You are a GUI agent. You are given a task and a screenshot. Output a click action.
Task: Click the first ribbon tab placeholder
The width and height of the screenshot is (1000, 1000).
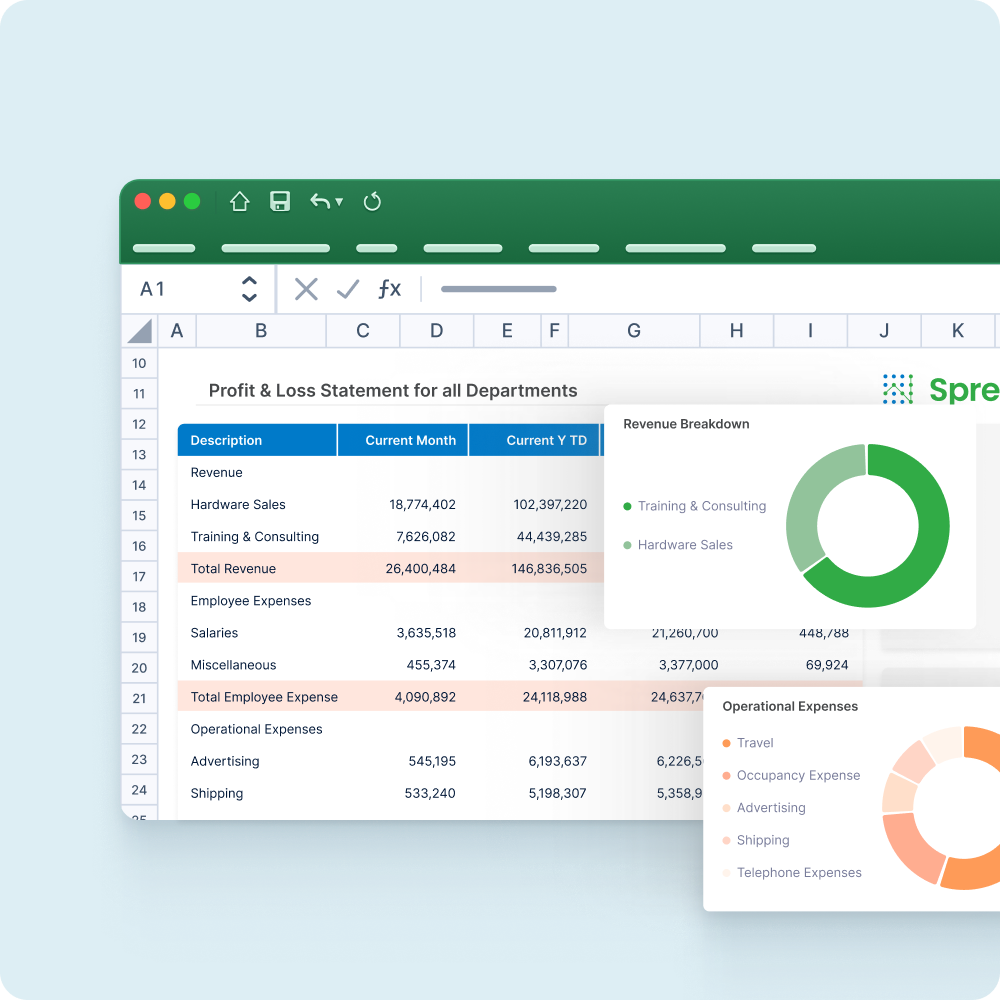coord(164,248)
